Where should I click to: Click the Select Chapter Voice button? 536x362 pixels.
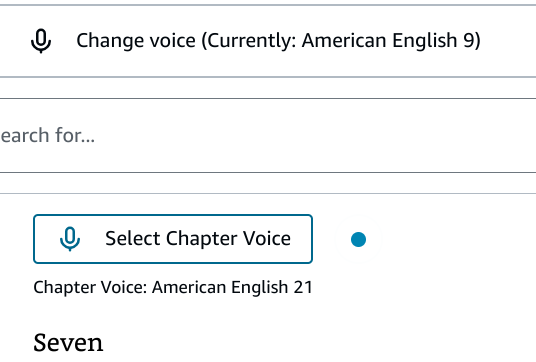(173, 239)
